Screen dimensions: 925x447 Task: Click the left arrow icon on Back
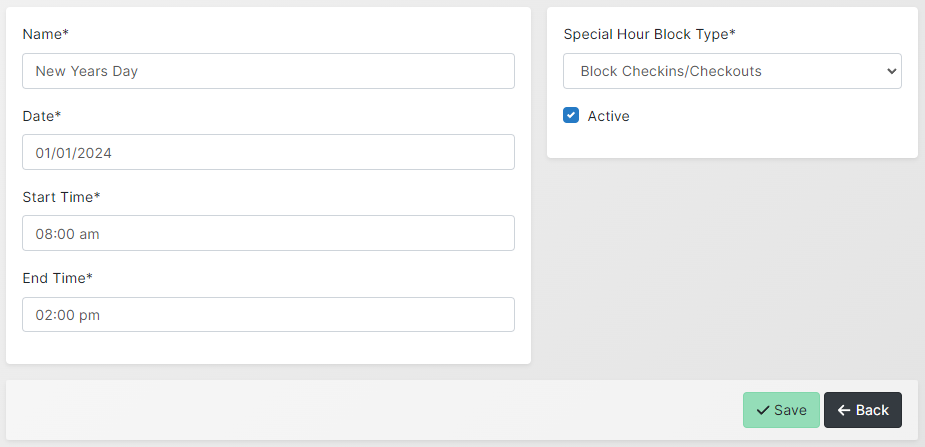tap(844, 410)
